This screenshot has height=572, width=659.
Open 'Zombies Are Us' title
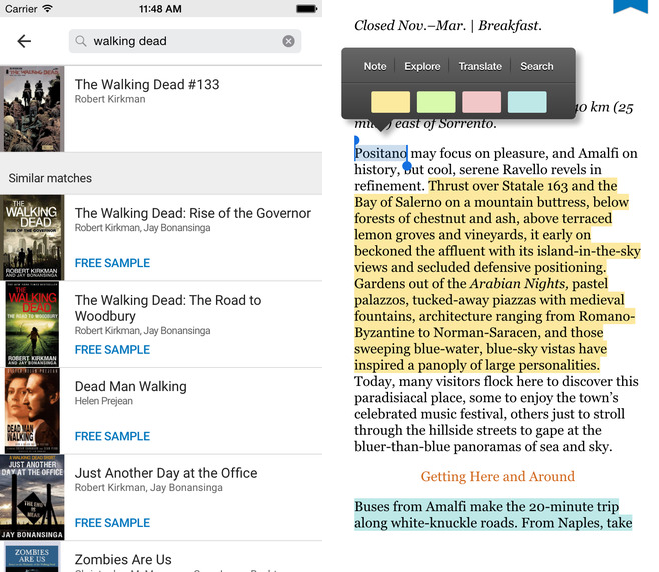point(123,560)
